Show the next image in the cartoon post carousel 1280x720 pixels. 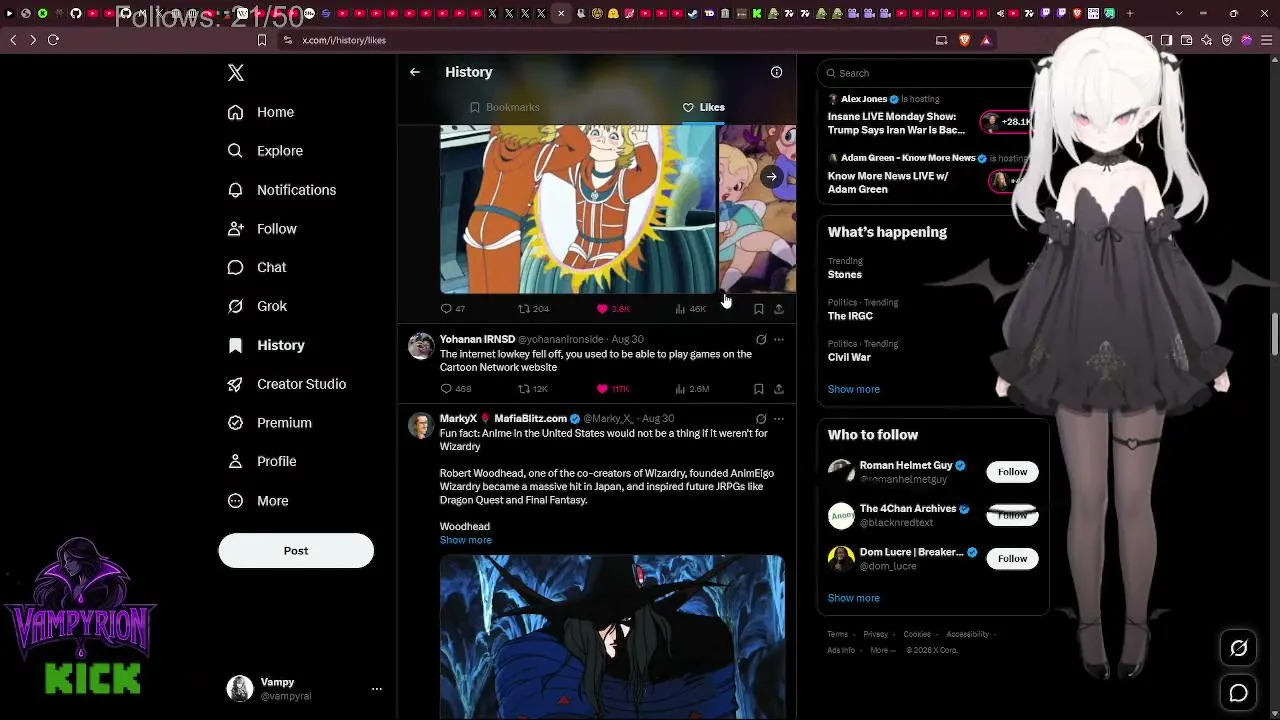[771, 177]
